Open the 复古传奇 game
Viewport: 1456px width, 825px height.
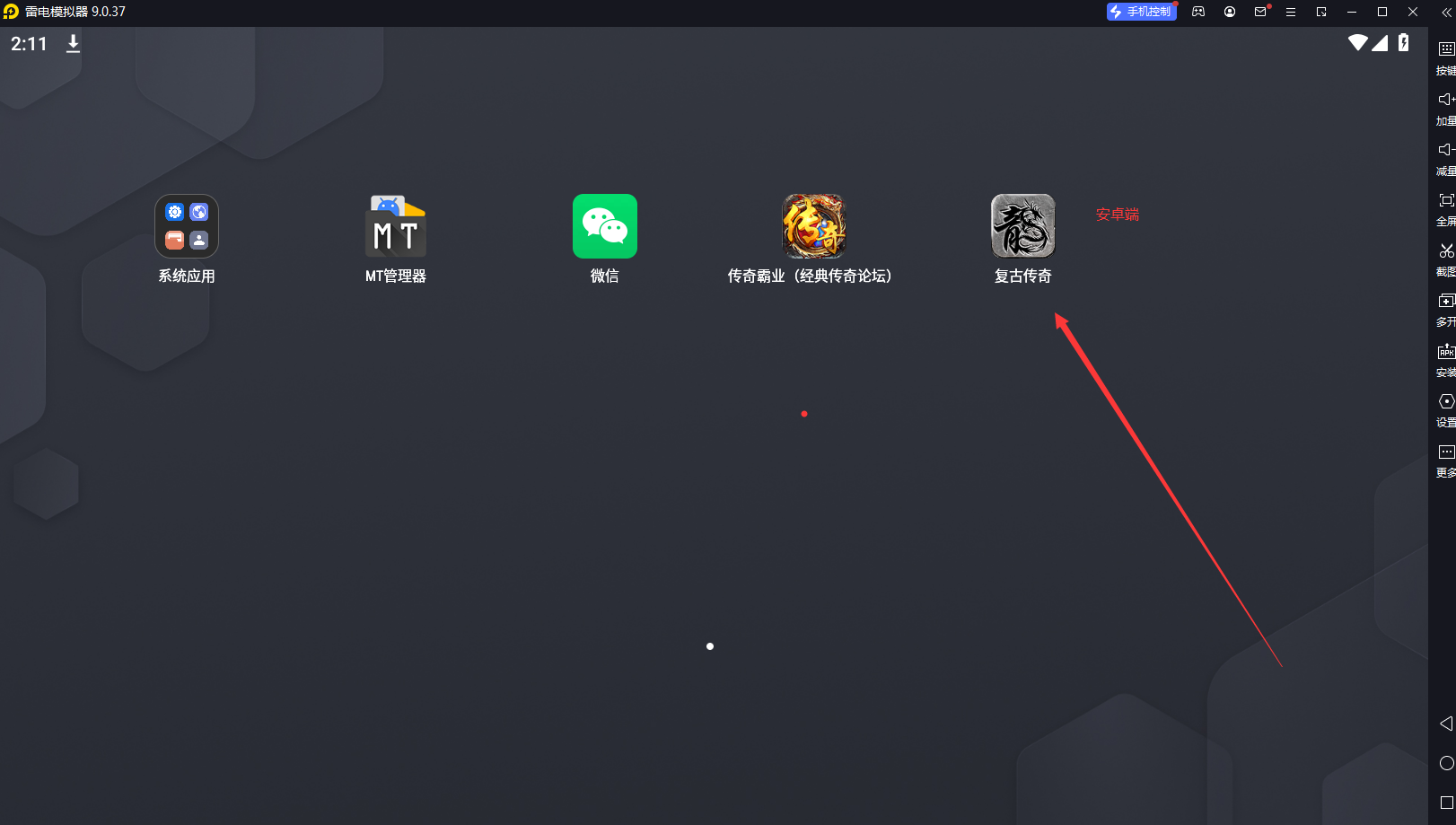tap(1023, 226)
